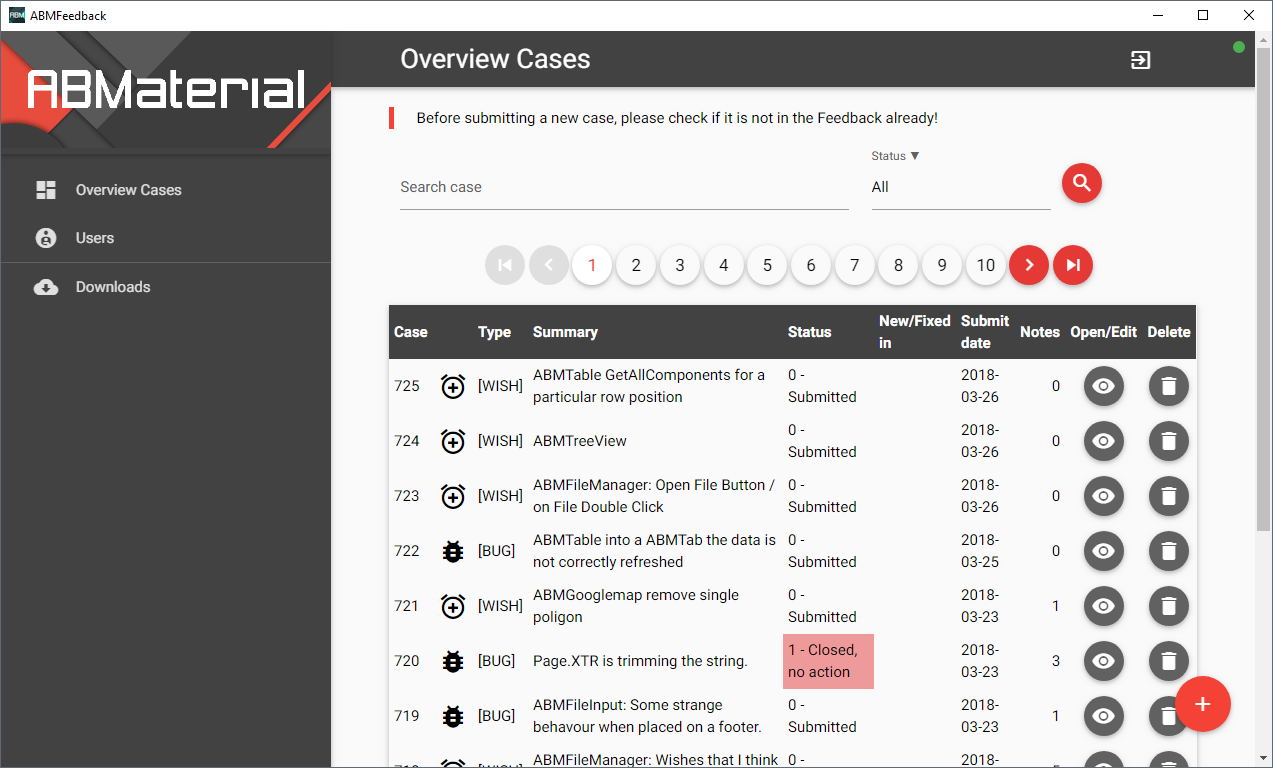Viewport: 1273px width, 768px height.
Task: Open case 725 with the eye button
Action: [x=1104, y=386]
